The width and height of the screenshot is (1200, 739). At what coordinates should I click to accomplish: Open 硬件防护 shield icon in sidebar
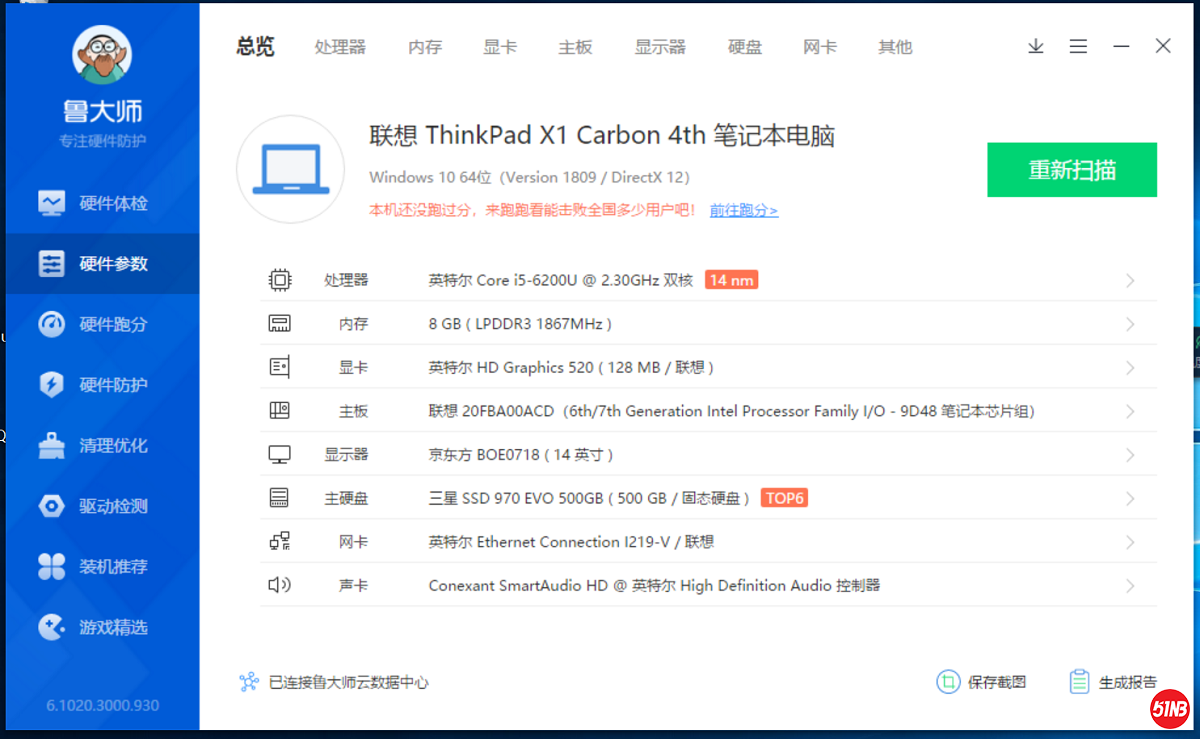tap(51, 385)
